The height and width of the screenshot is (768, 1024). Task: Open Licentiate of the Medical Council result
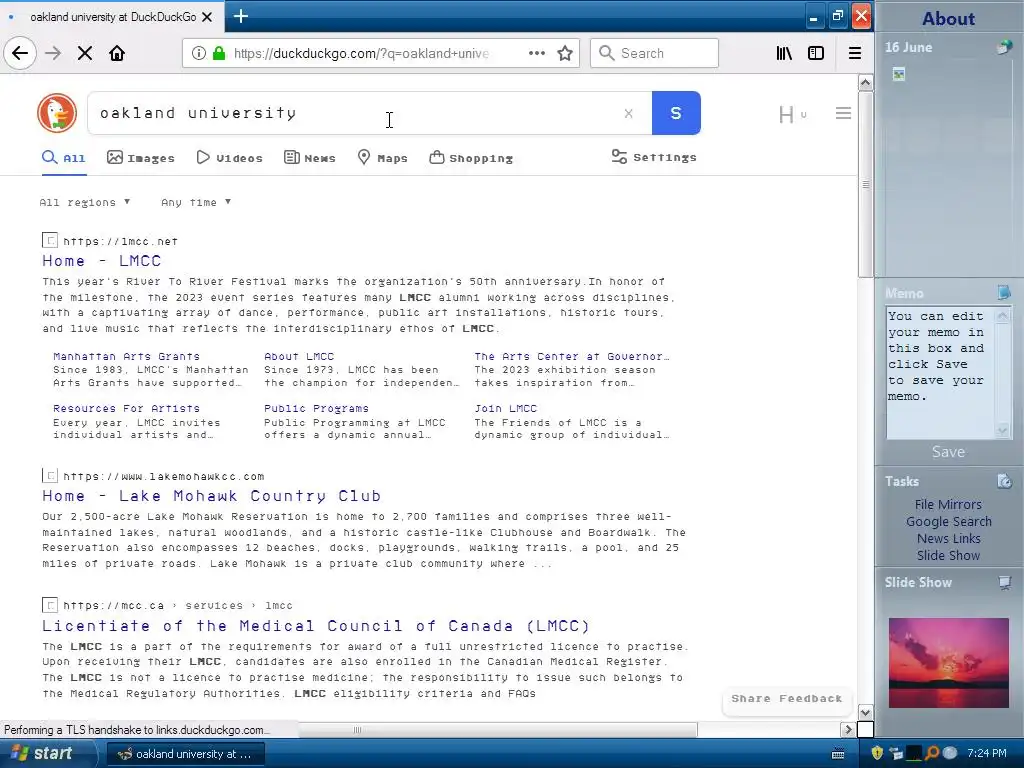[316, 626]
